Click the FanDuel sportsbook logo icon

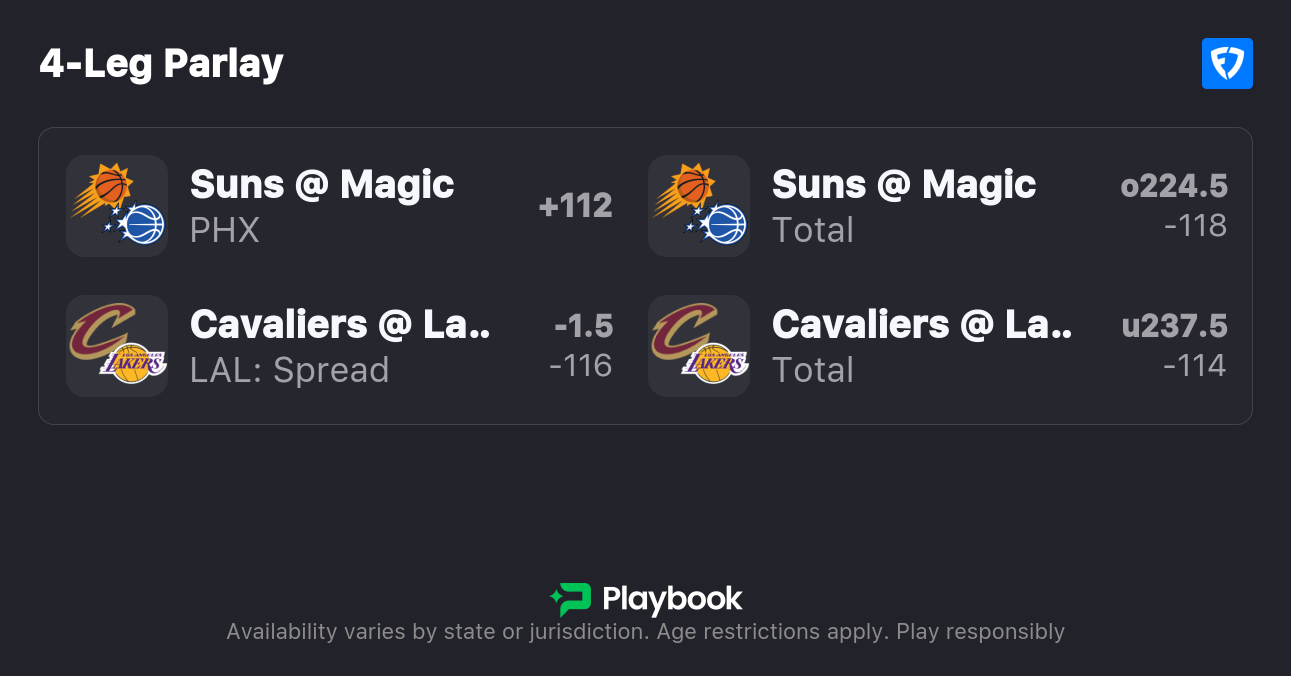1227,64
